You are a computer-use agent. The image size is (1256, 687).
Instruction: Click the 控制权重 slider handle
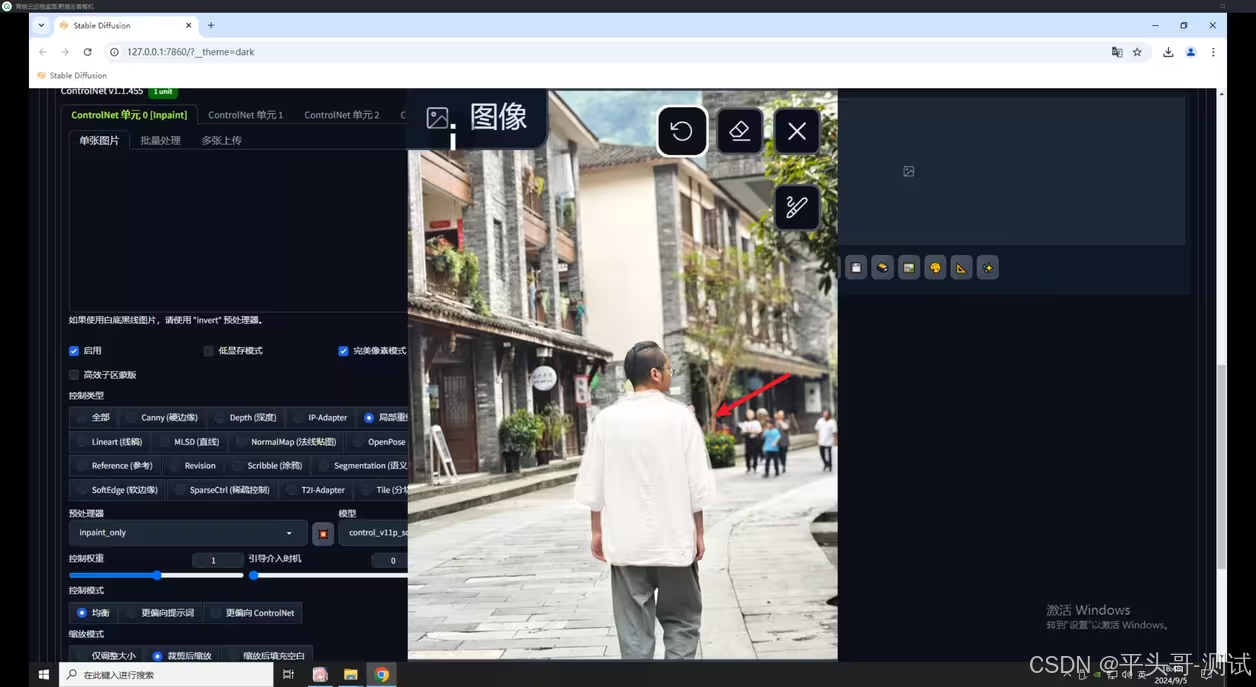point(157,576)
